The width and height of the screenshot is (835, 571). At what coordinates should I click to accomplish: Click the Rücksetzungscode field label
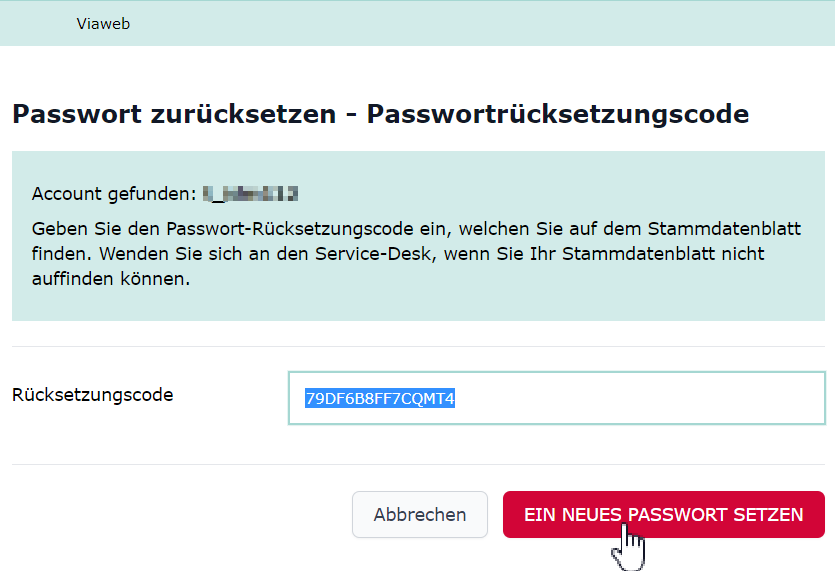coord(92,395)
